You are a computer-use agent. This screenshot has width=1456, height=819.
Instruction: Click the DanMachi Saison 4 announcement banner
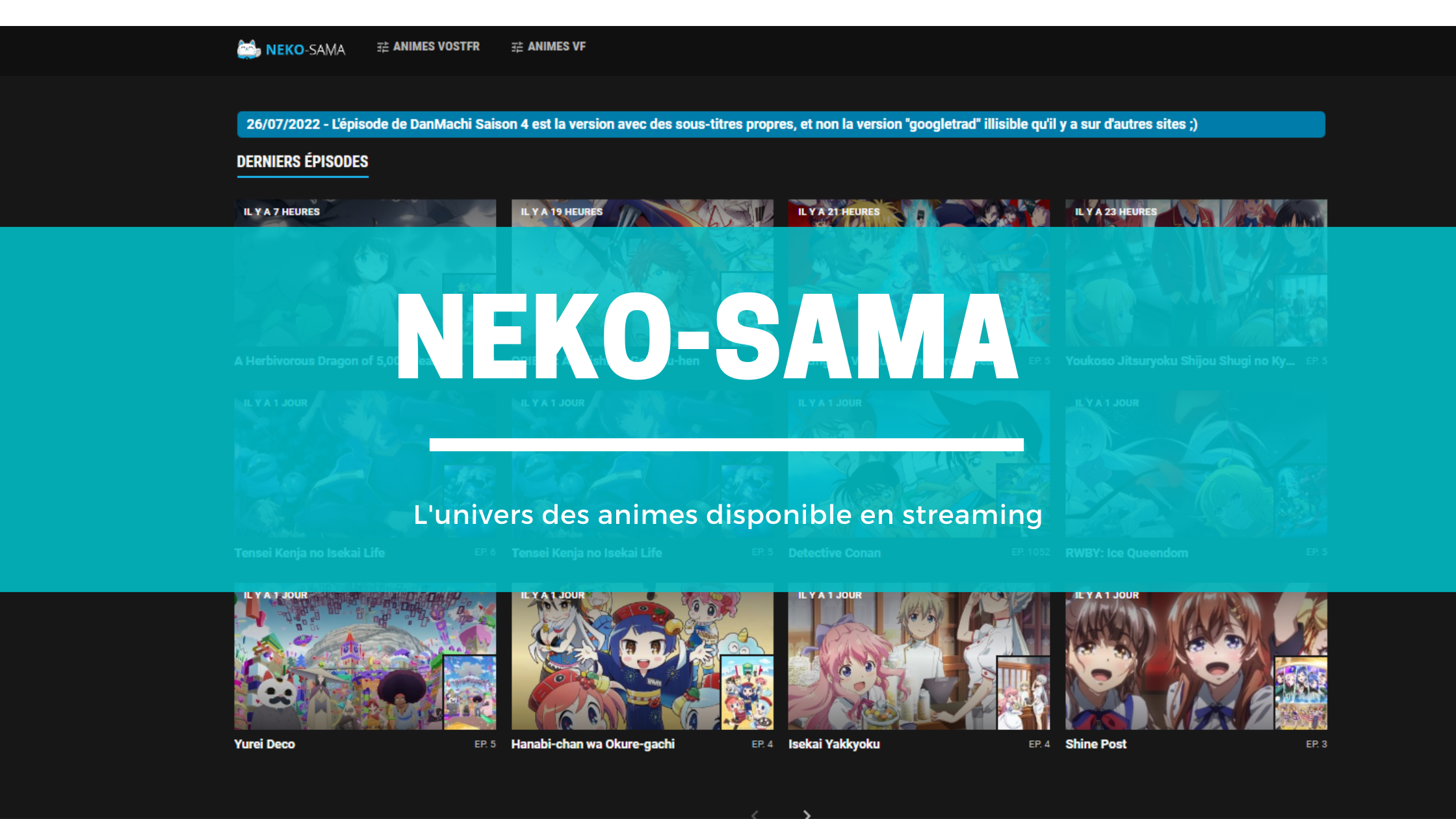[781, 124]
